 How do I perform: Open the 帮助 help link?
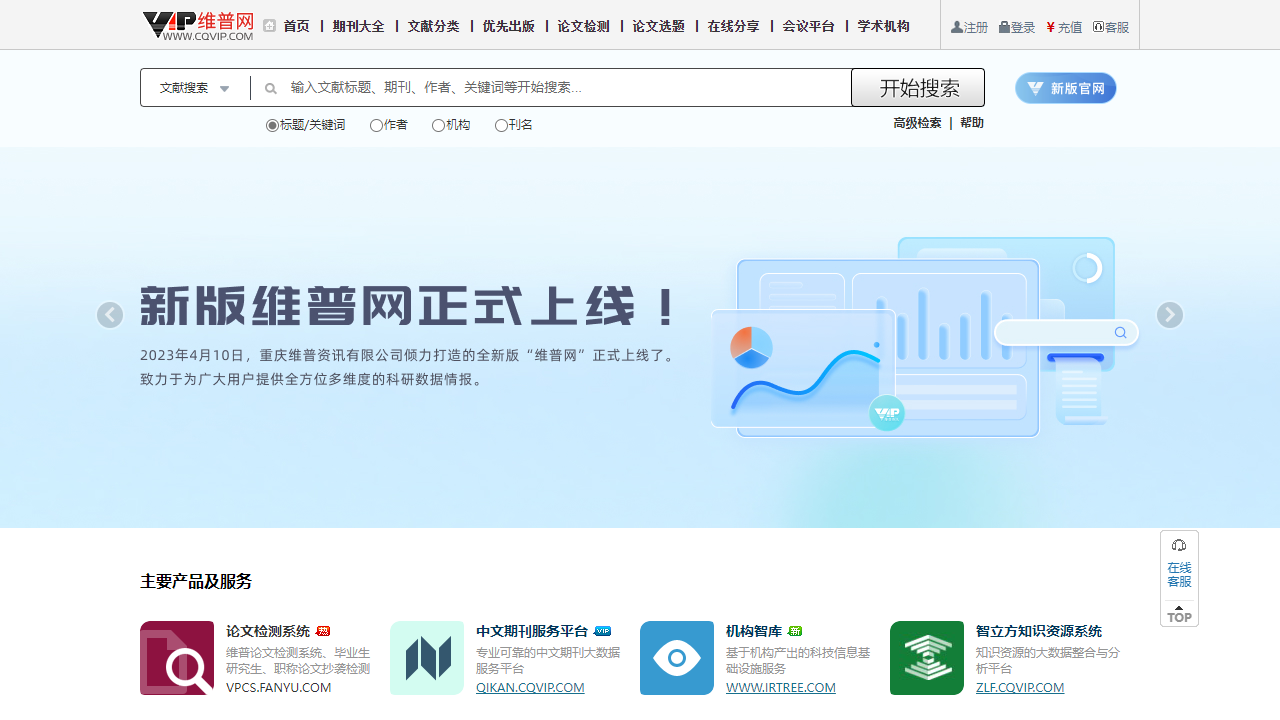972,123
